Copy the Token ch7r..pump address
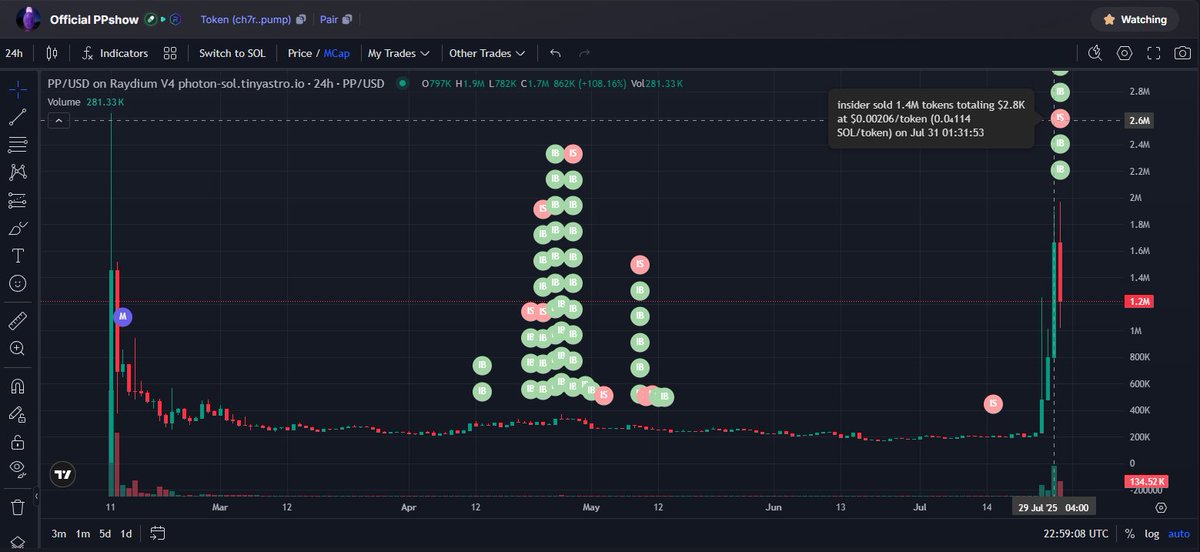 tap(301, 19)
